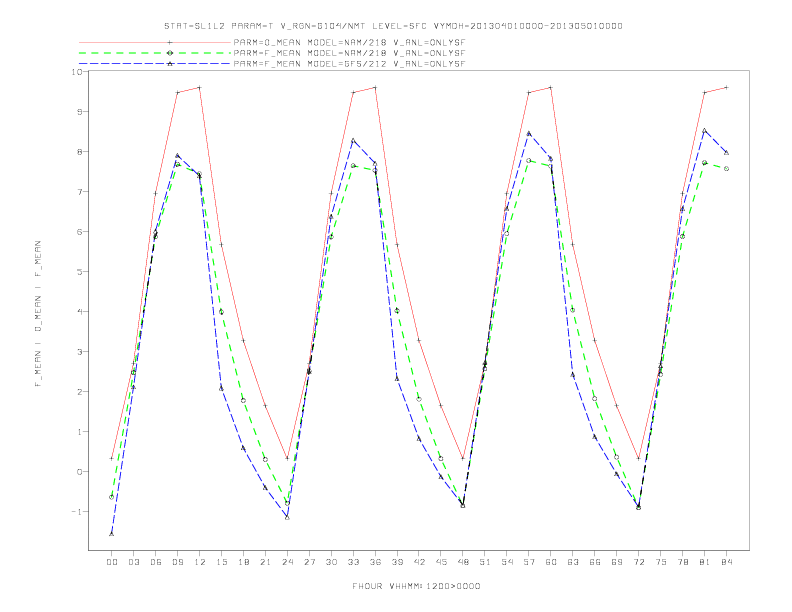Image resolution: width=792 pixels, height=612 pixels.
Task: Click the blue triangle data point at hour 00
Action: pos(112,534)
